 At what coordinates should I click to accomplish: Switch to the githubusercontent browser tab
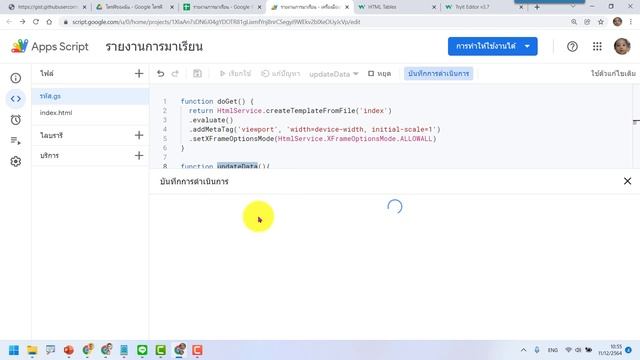pos(47,7)
